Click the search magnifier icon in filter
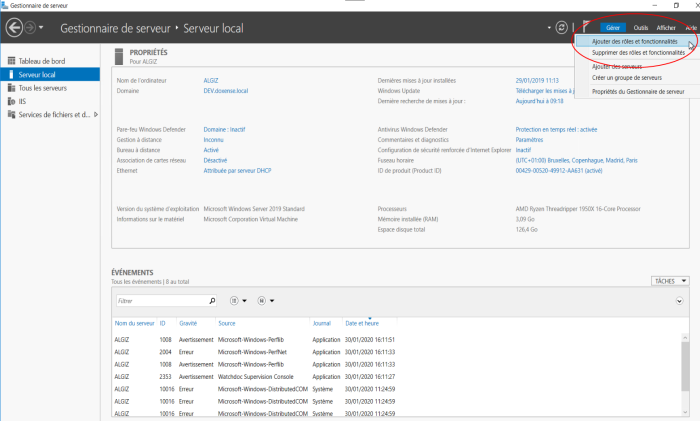Viewport: 700px width, 421px height. [x=212, y=300]
